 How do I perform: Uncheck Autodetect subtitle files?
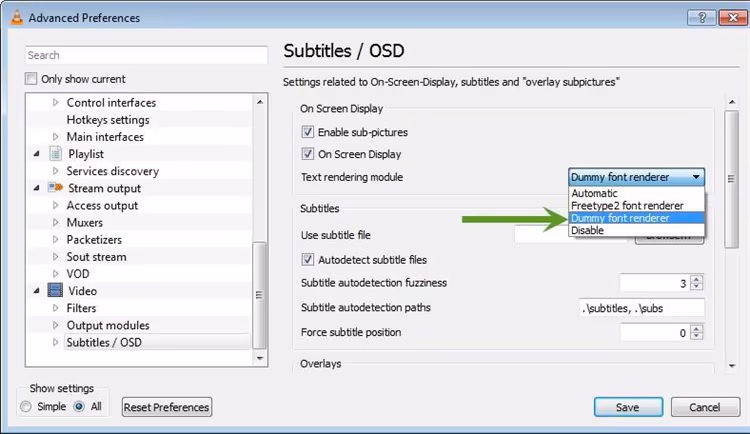click(x=308, y=259)
